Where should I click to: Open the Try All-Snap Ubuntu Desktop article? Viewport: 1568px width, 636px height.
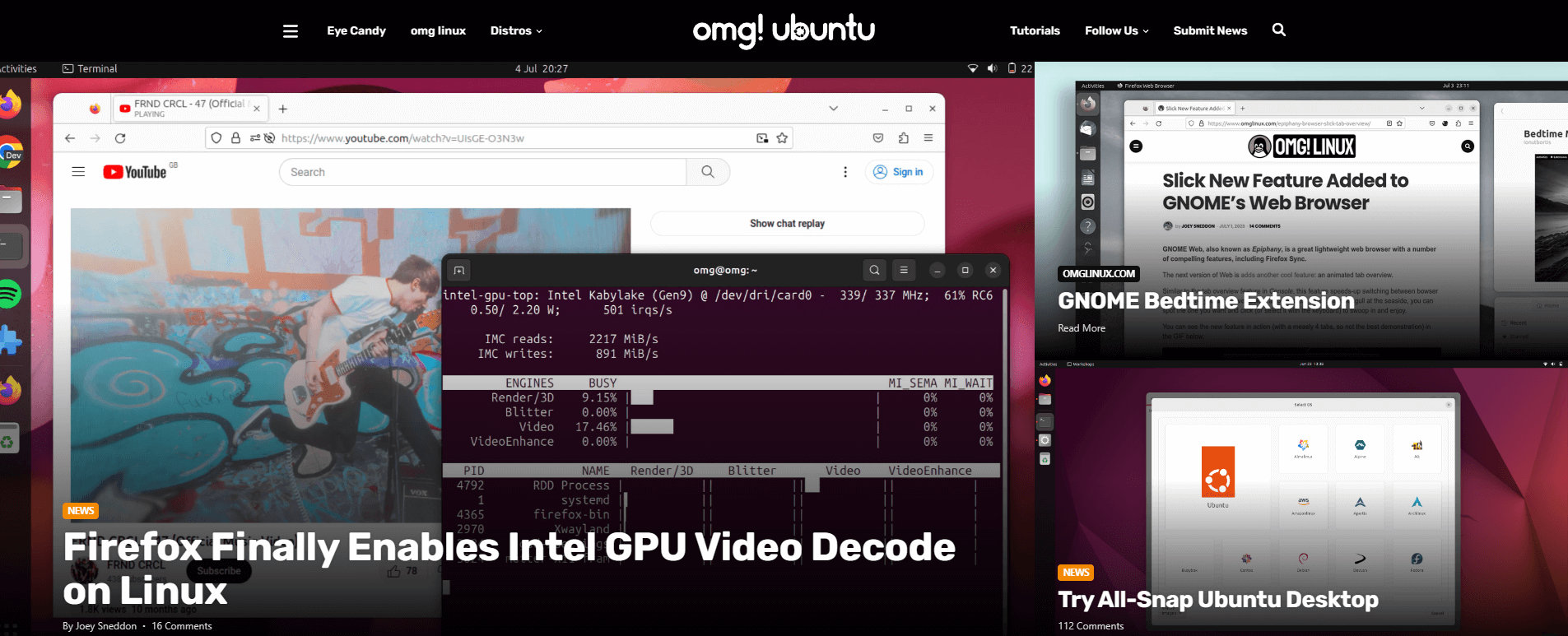click(x=1218, y=600)
